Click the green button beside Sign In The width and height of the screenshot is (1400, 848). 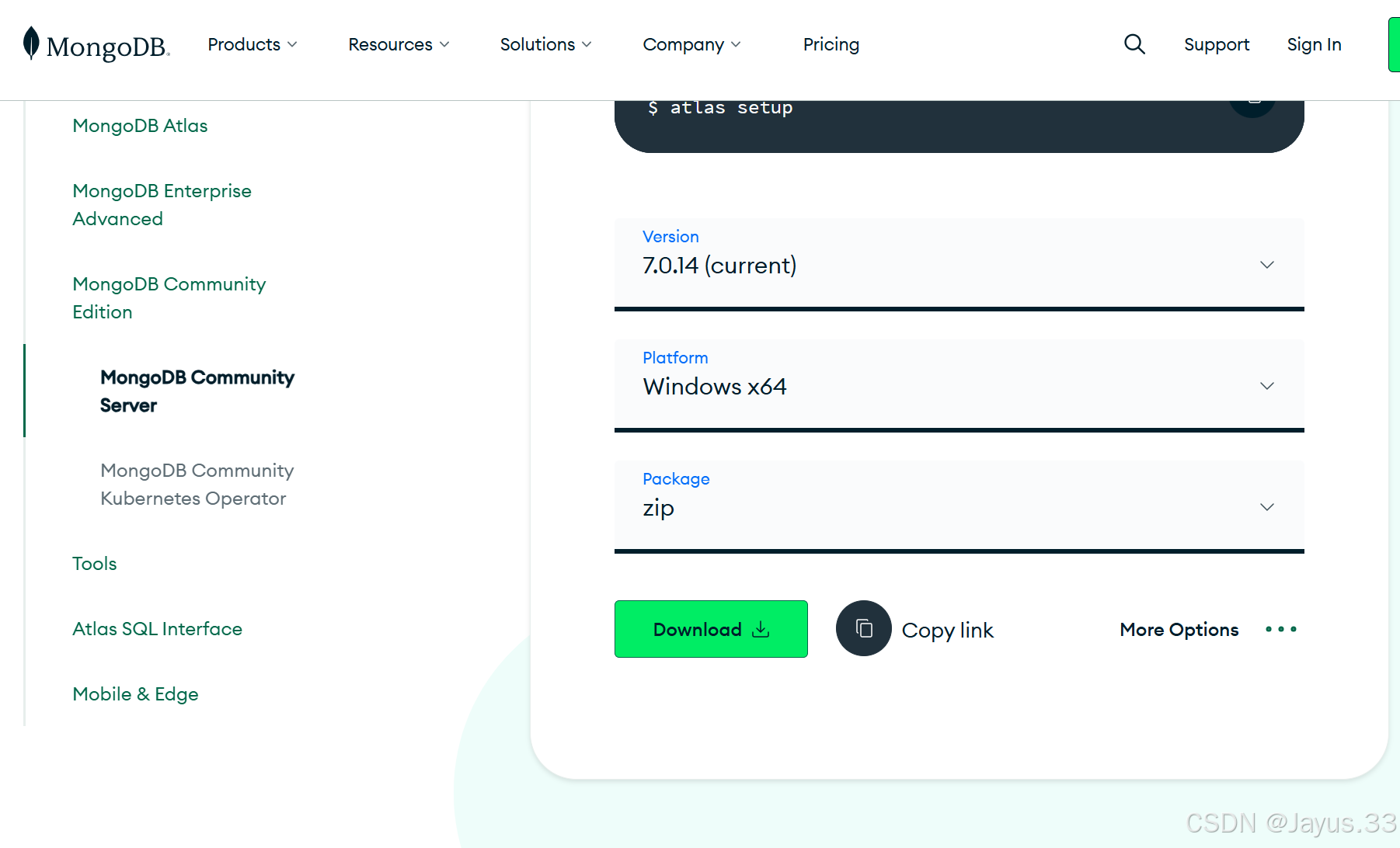tap(1394, 44)
